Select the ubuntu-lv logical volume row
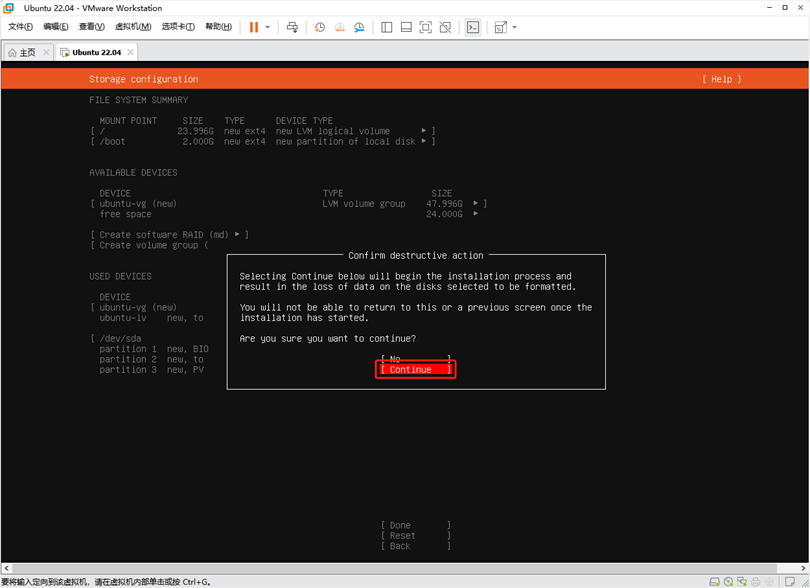Screen dimensions: 810x588 point(151,318)
